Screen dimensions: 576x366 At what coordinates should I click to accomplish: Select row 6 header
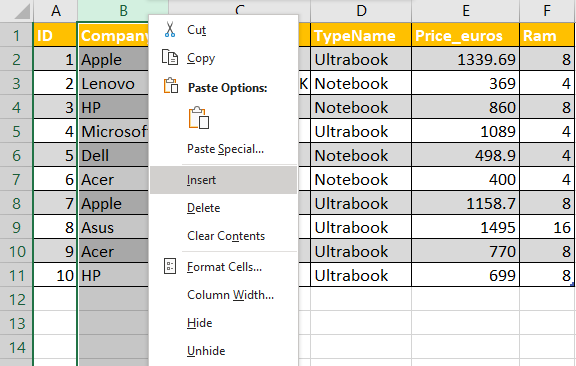(x=17, y=155)
